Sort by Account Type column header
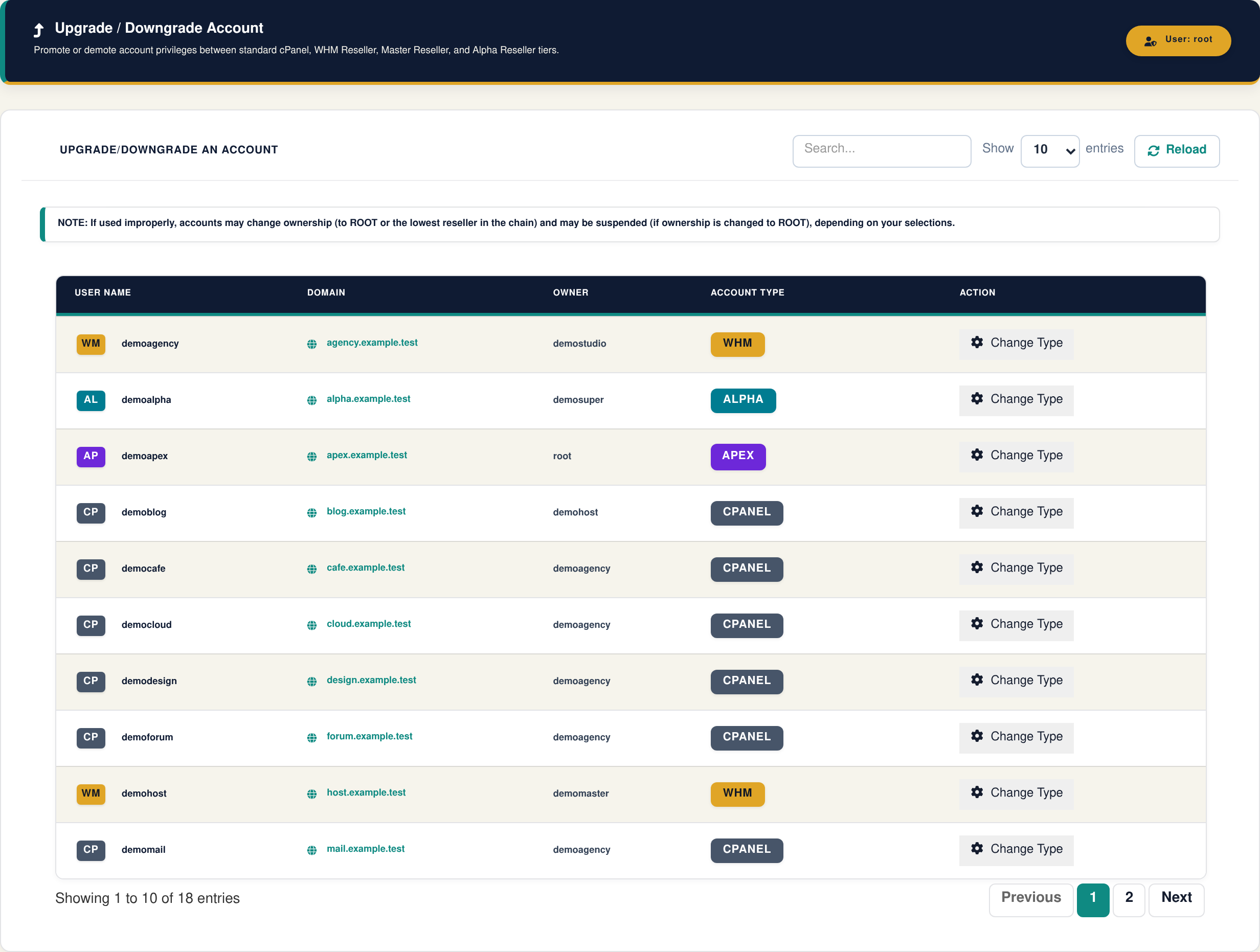Image resolution: width=1260 pixels, height=952 pixels. pos(747,292)
